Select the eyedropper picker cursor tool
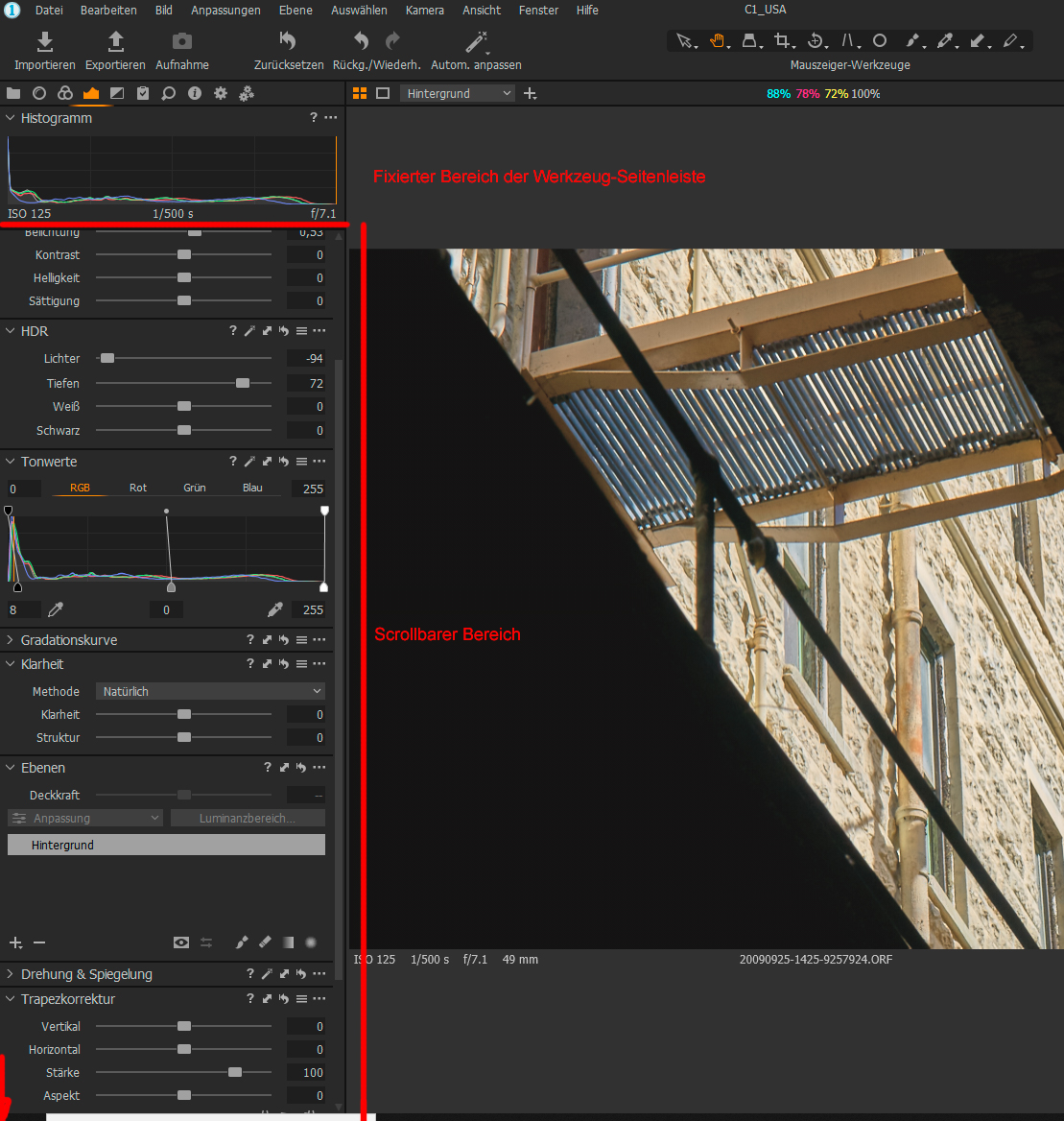Viewport: 1064px width, 1121px height. [945, 41]
